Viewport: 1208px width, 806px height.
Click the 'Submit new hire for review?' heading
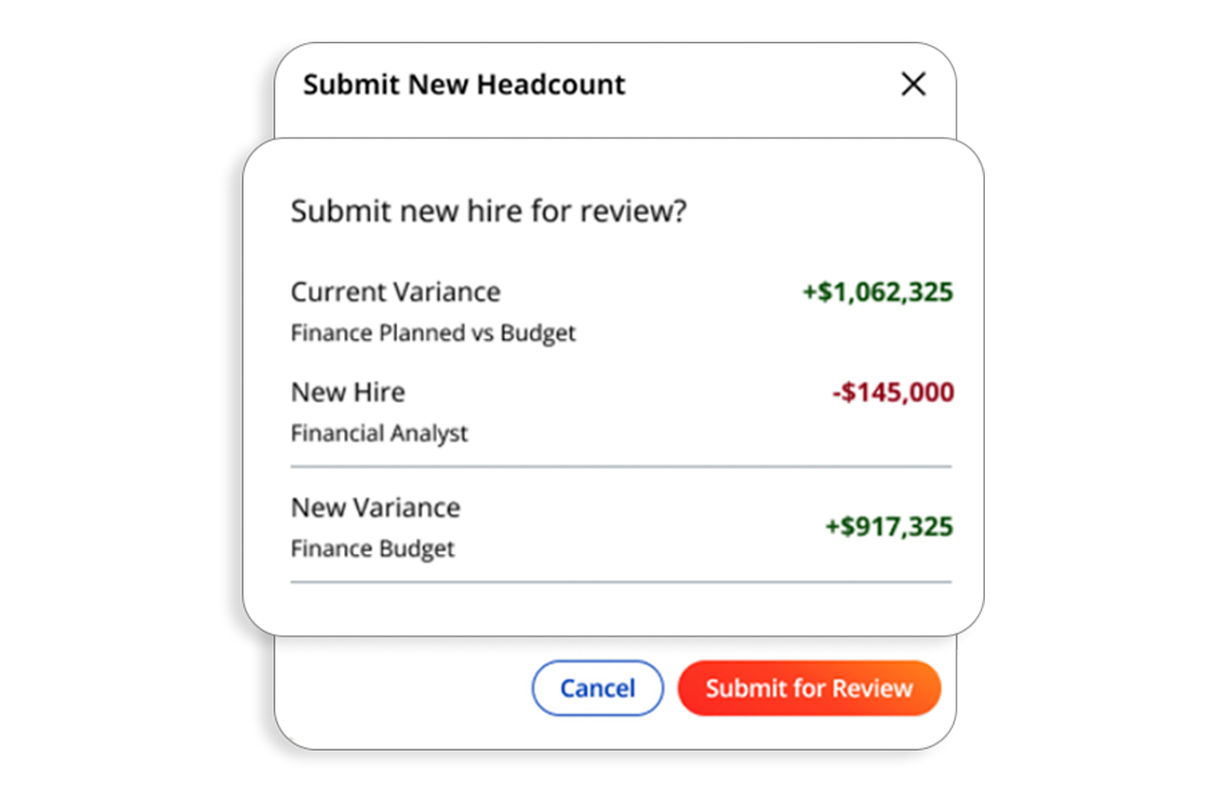click(x=489, y=212)
